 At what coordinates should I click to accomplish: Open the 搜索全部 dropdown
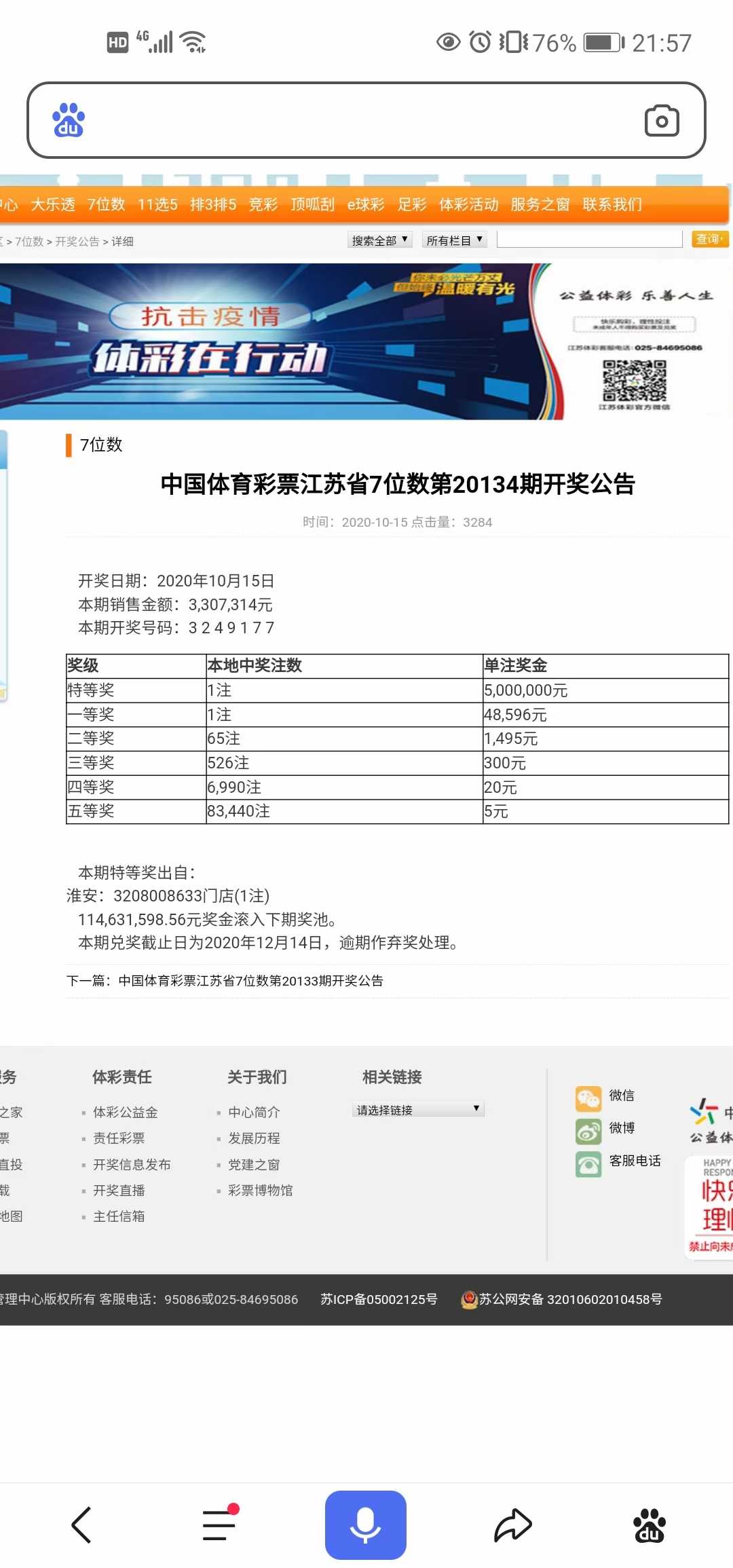(x=380, y=240)
